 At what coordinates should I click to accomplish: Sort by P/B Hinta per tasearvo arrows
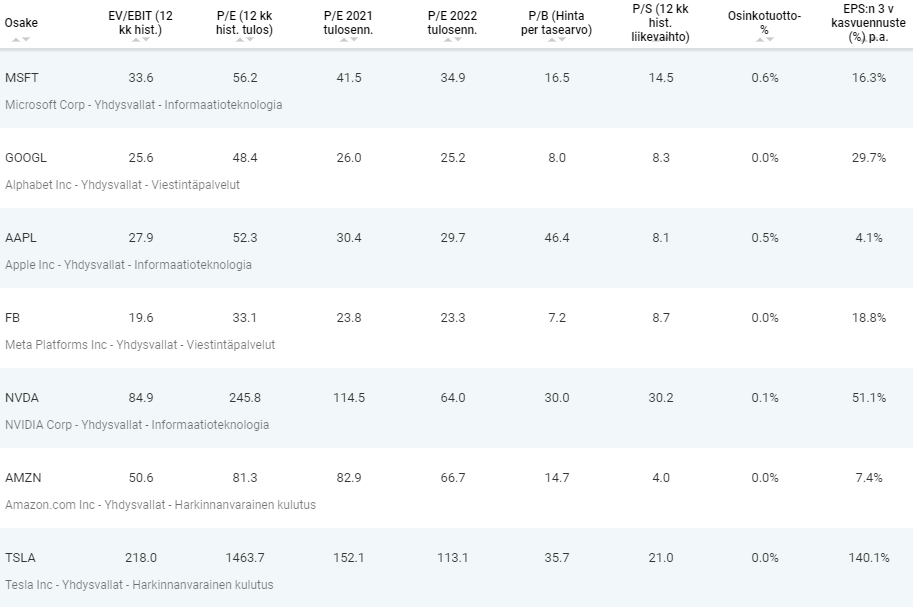pos(557,40)
